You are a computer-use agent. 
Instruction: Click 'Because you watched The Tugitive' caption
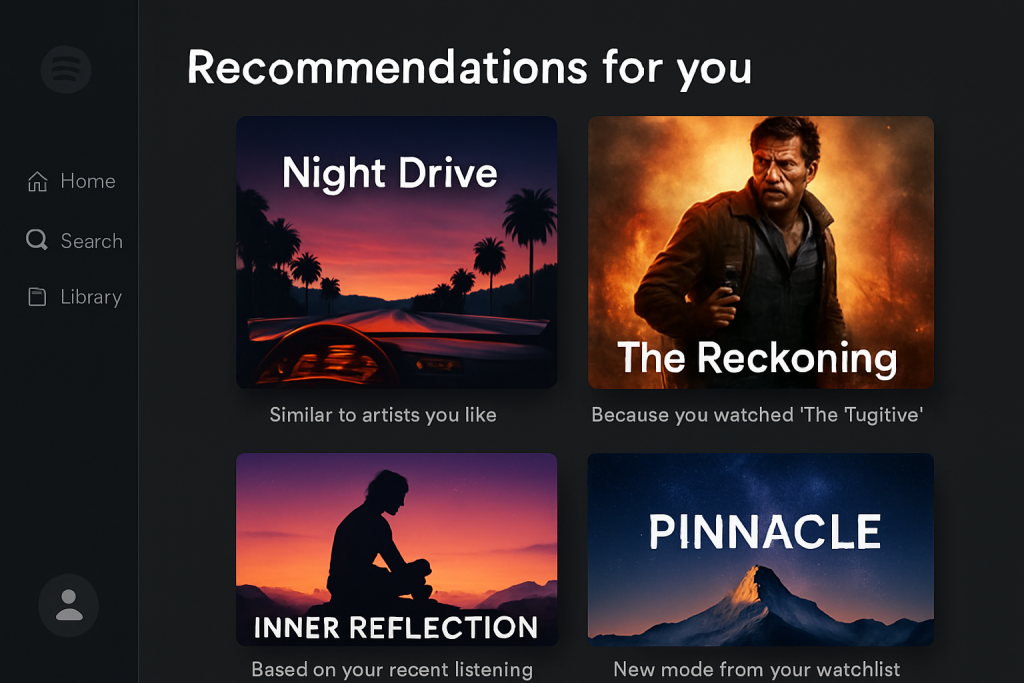point(757,415)
